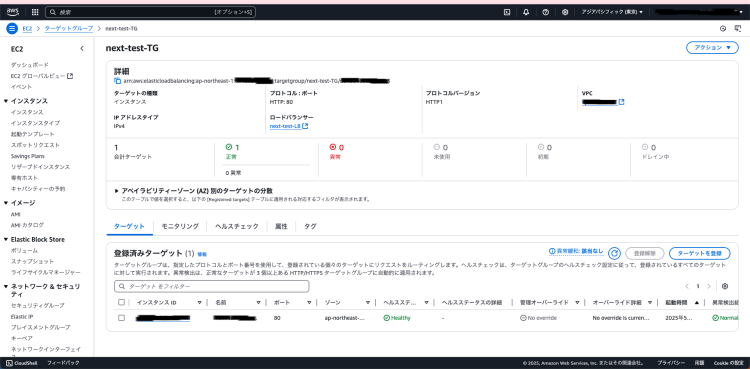Click the 登録解除 button
Viewport: 750px width, 369px height.
pyautogui.click(x=644, y=253)
